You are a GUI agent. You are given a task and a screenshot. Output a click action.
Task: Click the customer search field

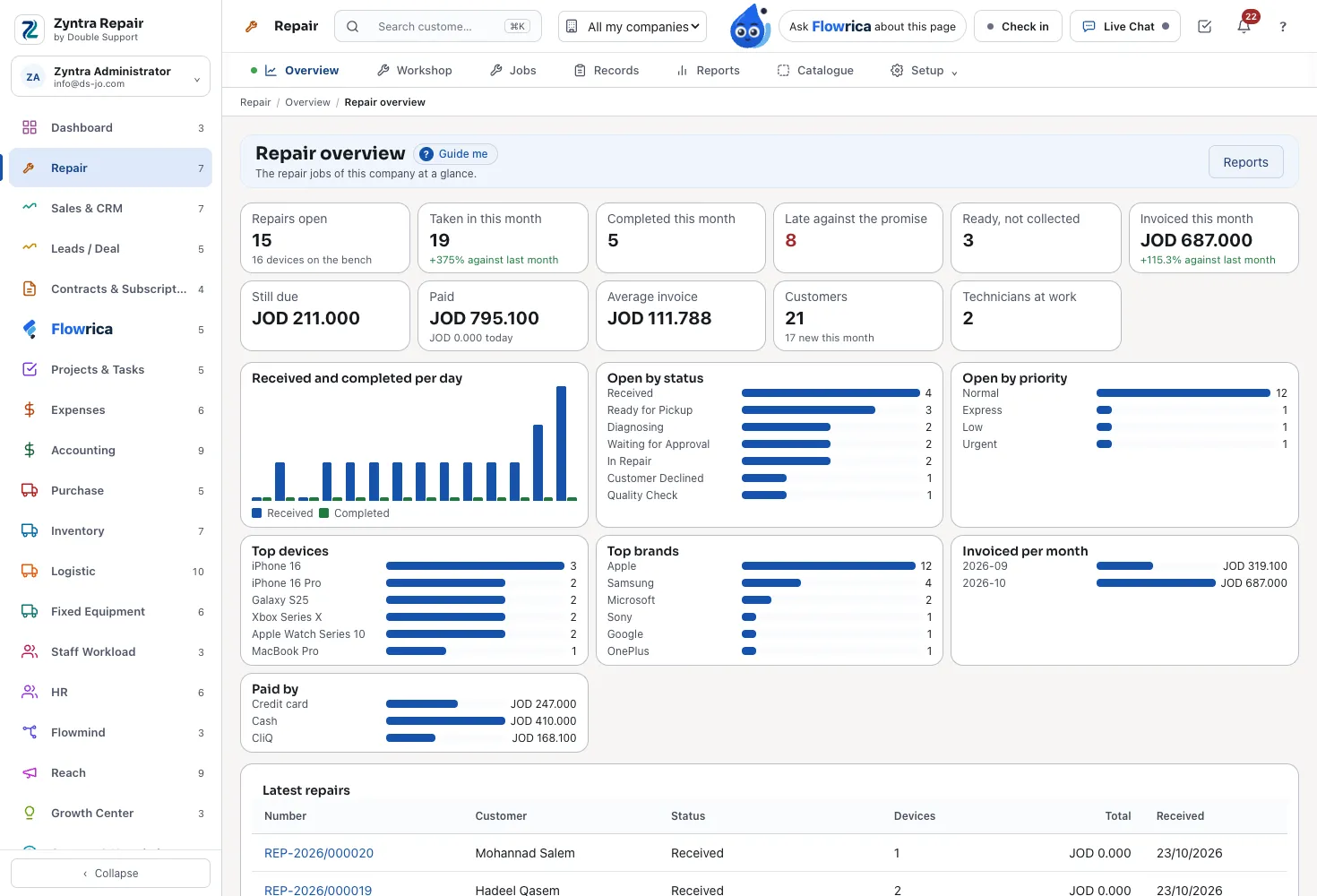click(x=438, y=27)
